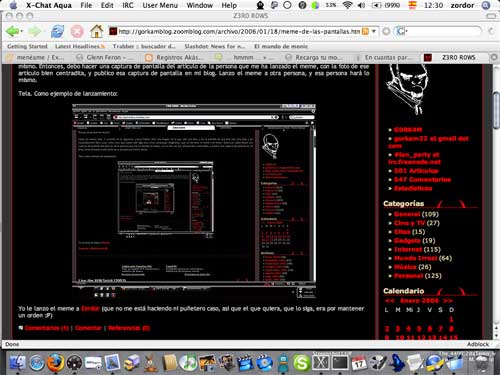Click the embedded screenshot image in the post
Viewport: 500px width, 375px height.
[194, 201]
